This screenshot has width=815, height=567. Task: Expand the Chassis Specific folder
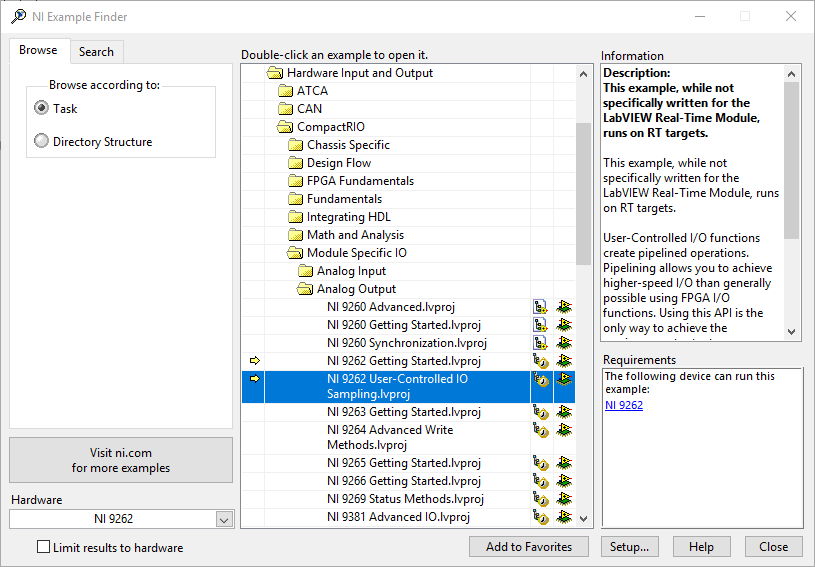point(295,145)
